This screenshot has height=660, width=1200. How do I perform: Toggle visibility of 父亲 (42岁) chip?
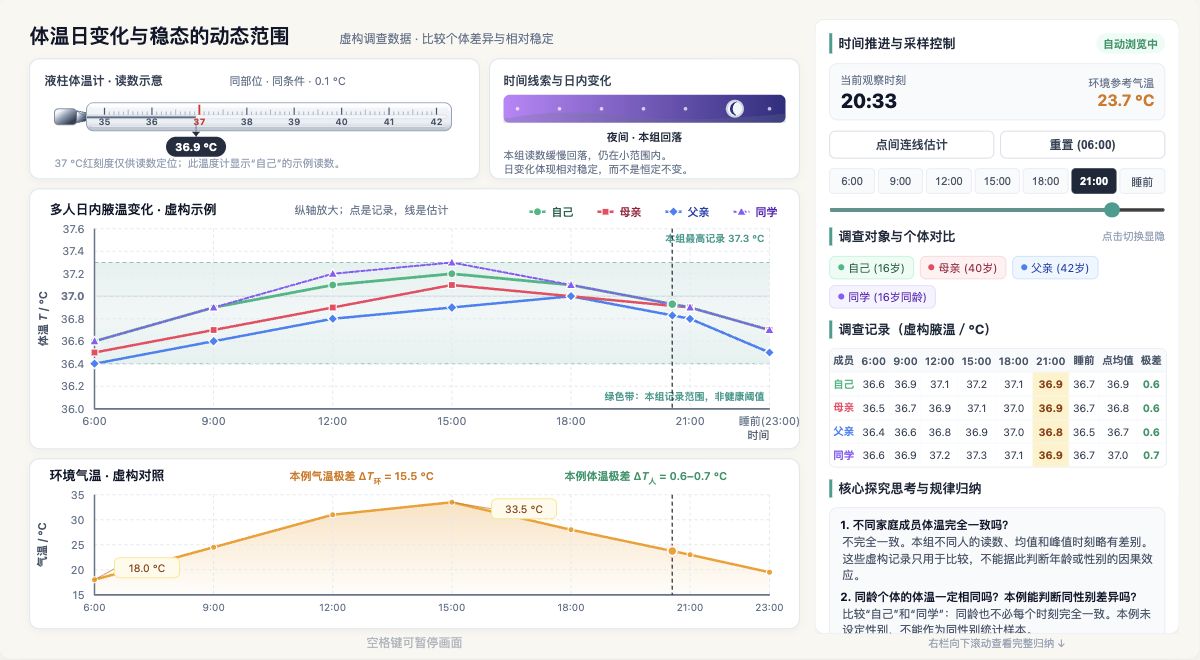1054,268
